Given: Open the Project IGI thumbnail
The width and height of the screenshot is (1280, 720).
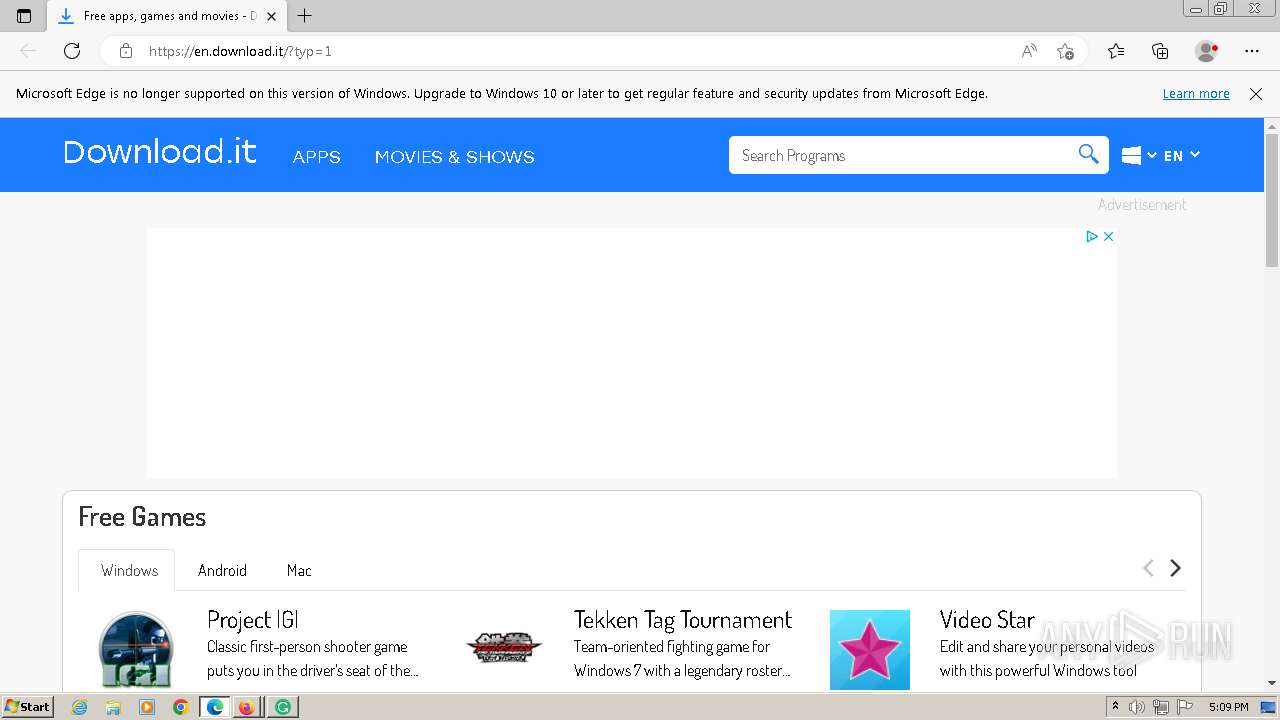Looking at the screenshot, I should tap(137, 650).
